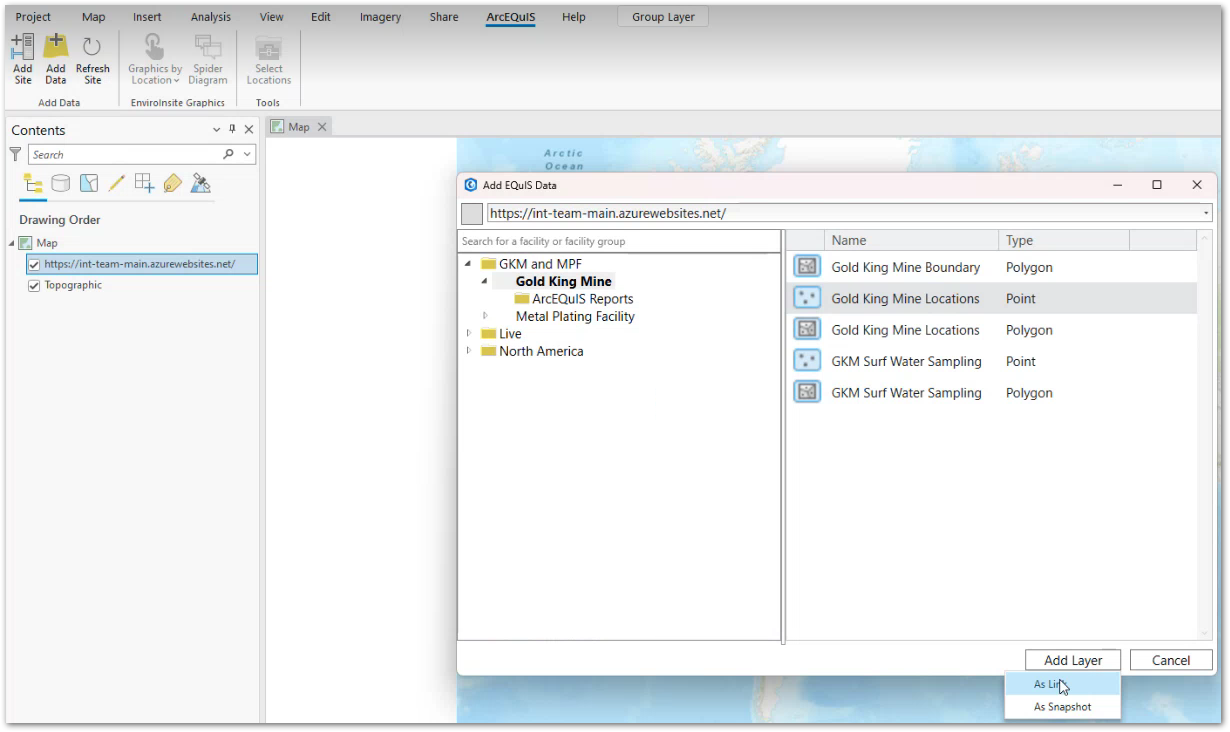This screenshot has width=1230, height=732.
Task: Switch to the Insert ribbon tab
Action: coord(147,17)
